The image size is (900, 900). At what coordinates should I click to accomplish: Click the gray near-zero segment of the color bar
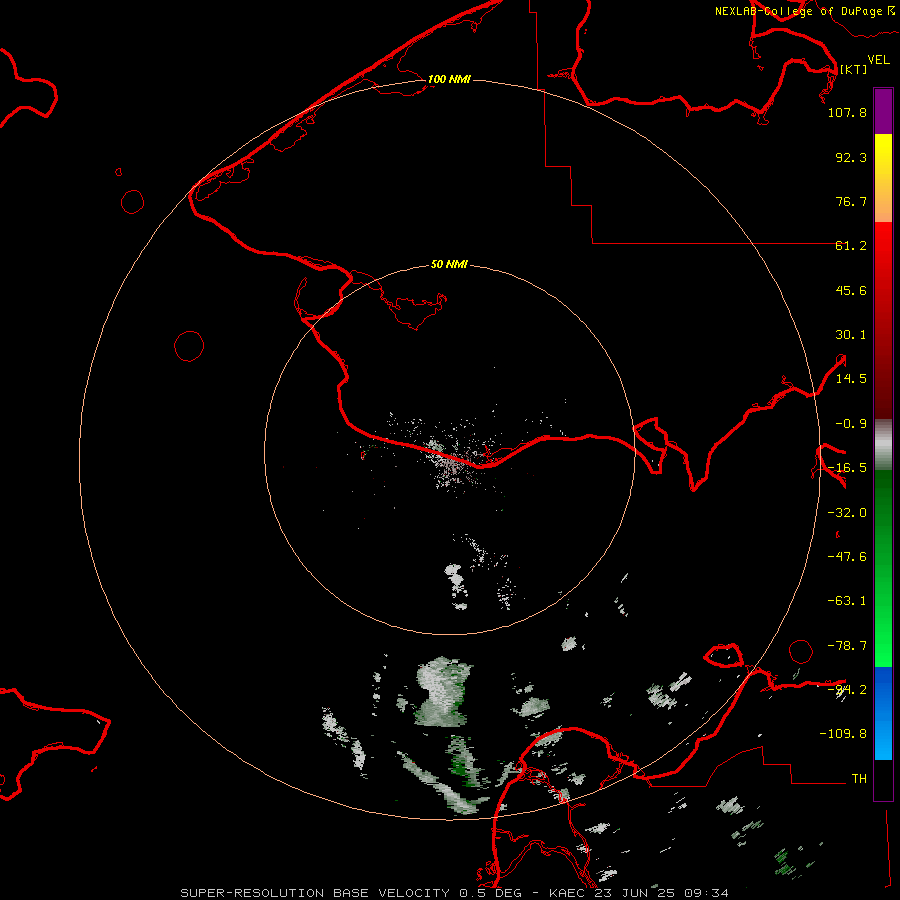pyautogui.click(x=883, y=445)
